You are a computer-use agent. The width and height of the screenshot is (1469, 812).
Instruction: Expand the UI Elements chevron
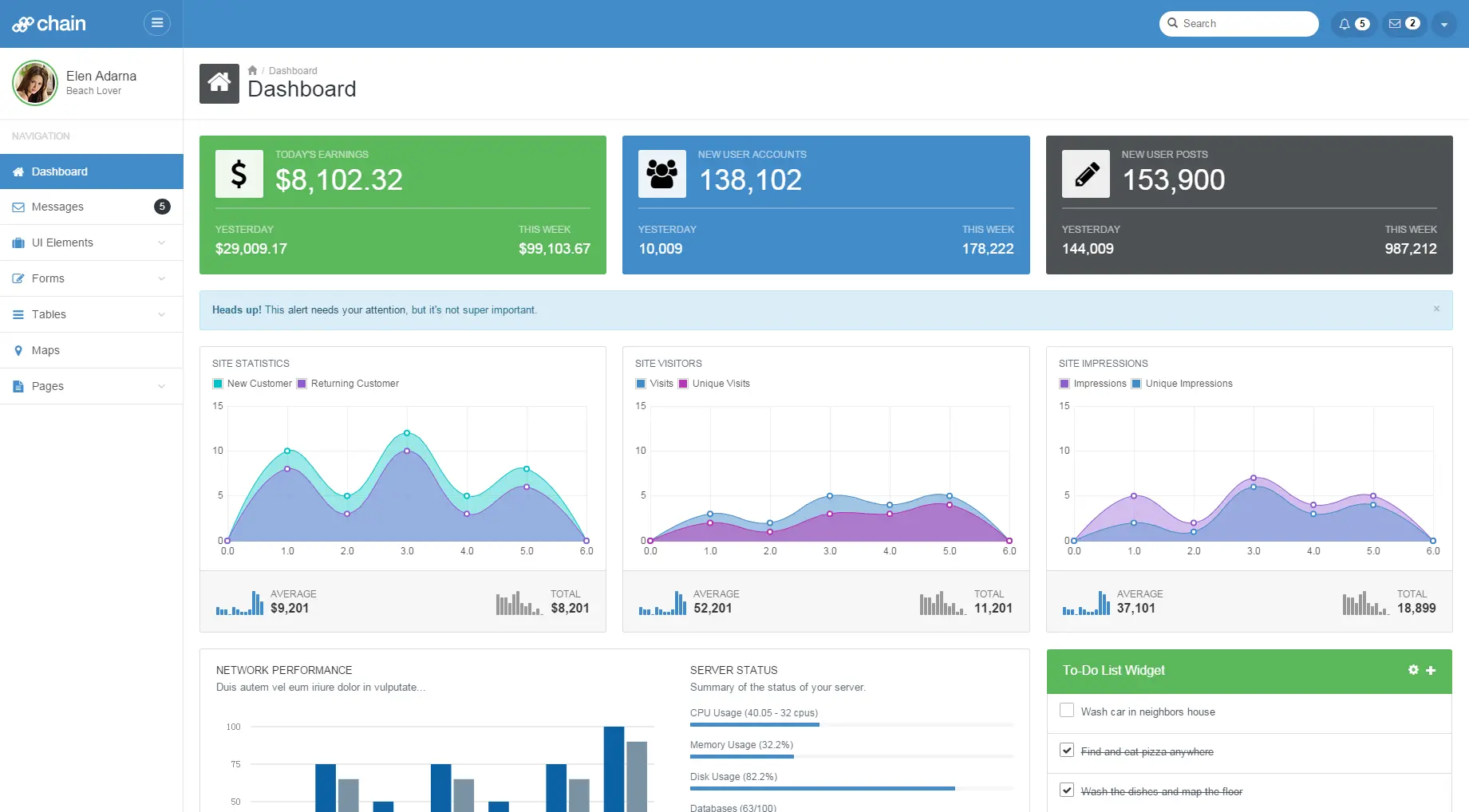(x=162, y=242)
